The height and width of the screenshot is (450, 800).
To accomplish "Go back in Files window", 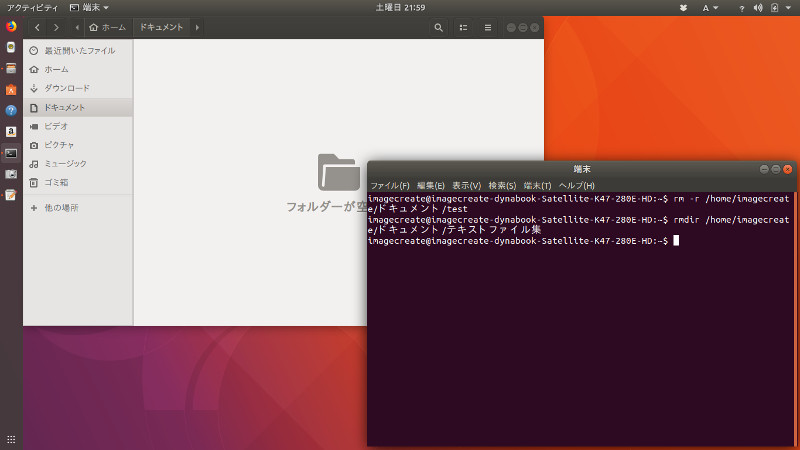I will point(37,28).
